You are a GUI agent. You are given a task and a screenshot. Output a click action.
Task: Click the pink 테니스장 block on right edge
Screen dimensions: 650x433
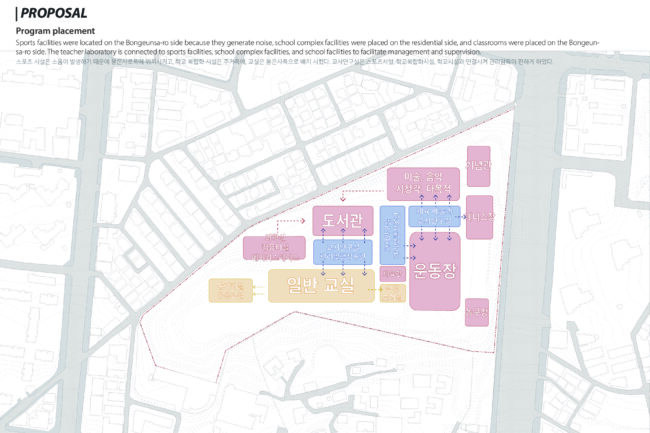tap(479, 216)
